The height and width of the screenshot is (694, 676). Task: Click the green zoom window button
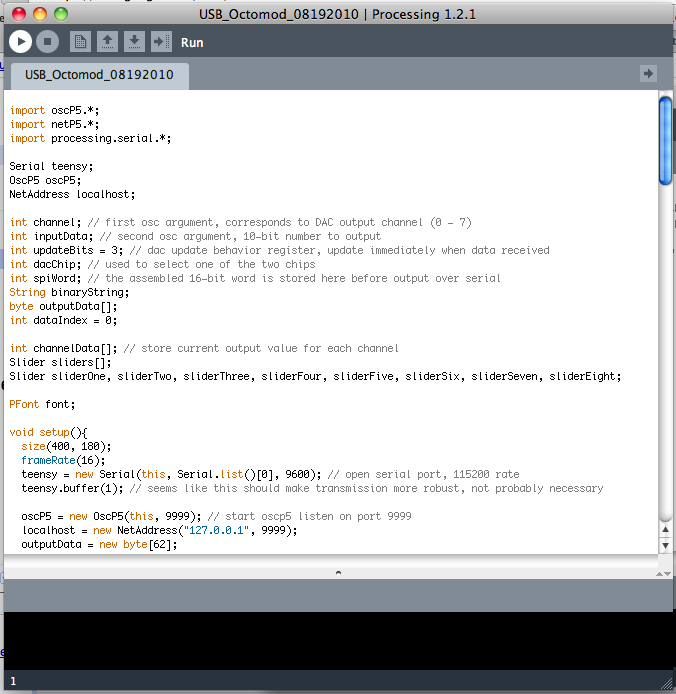tap(61, 14)
